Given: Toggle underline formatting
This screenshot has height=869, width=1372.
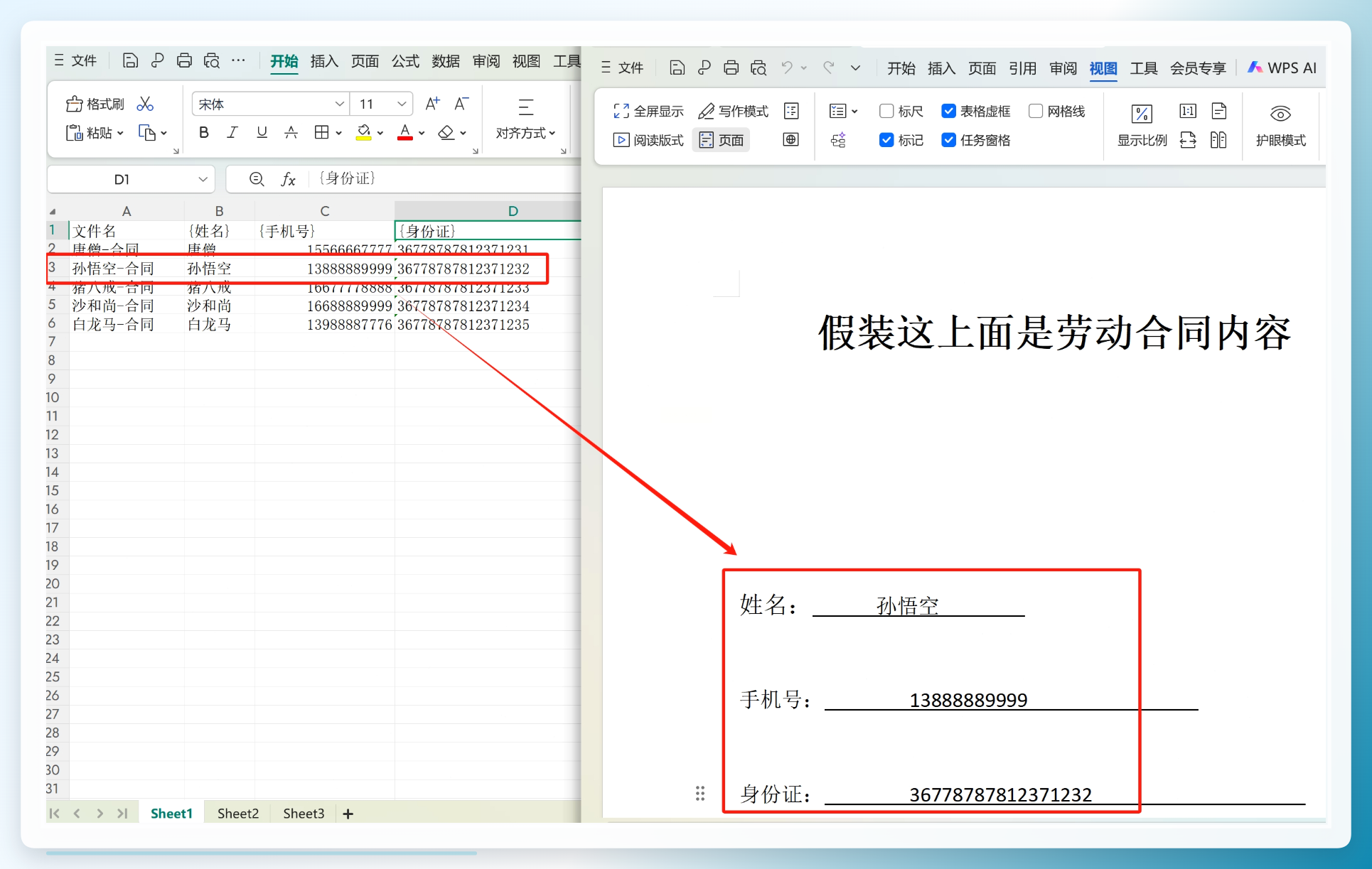Looking at the screenshot, I should tap(262, 132).
